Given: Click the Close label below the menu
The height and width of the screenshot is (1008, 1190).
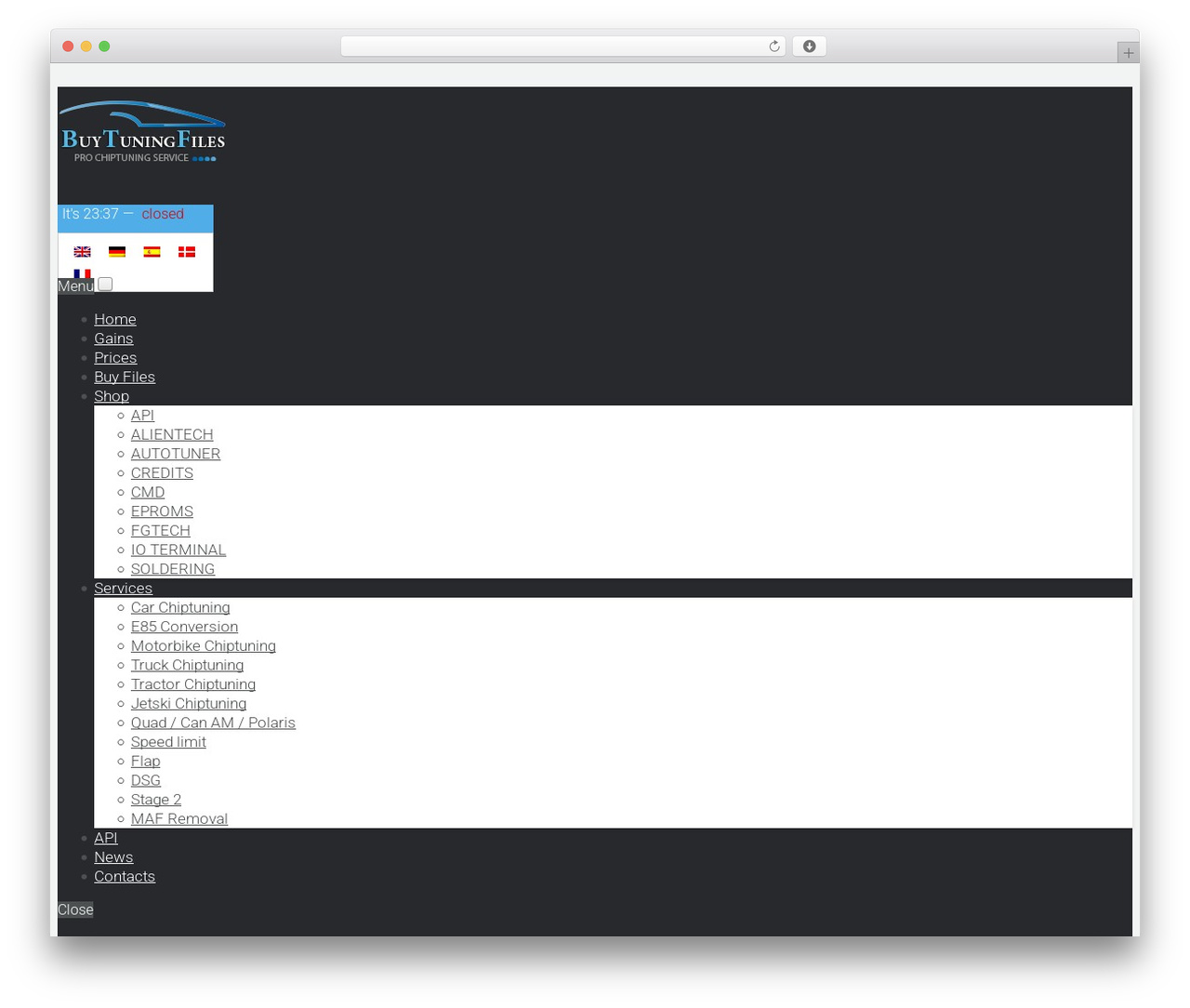Looking at the screenshot, I should click(75, 910).
